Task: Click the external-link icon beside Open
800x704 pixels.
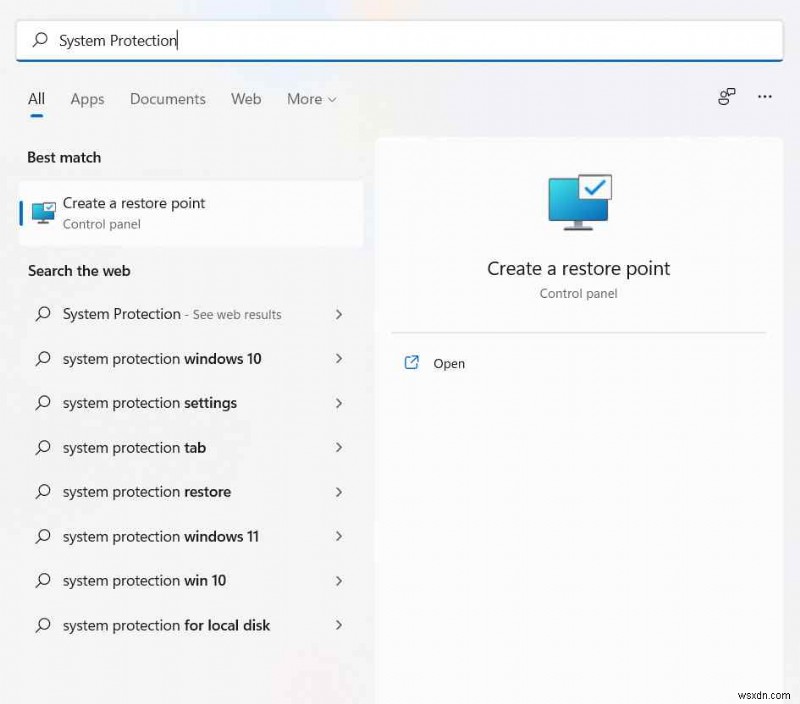Action: click(x=412, y=363)
